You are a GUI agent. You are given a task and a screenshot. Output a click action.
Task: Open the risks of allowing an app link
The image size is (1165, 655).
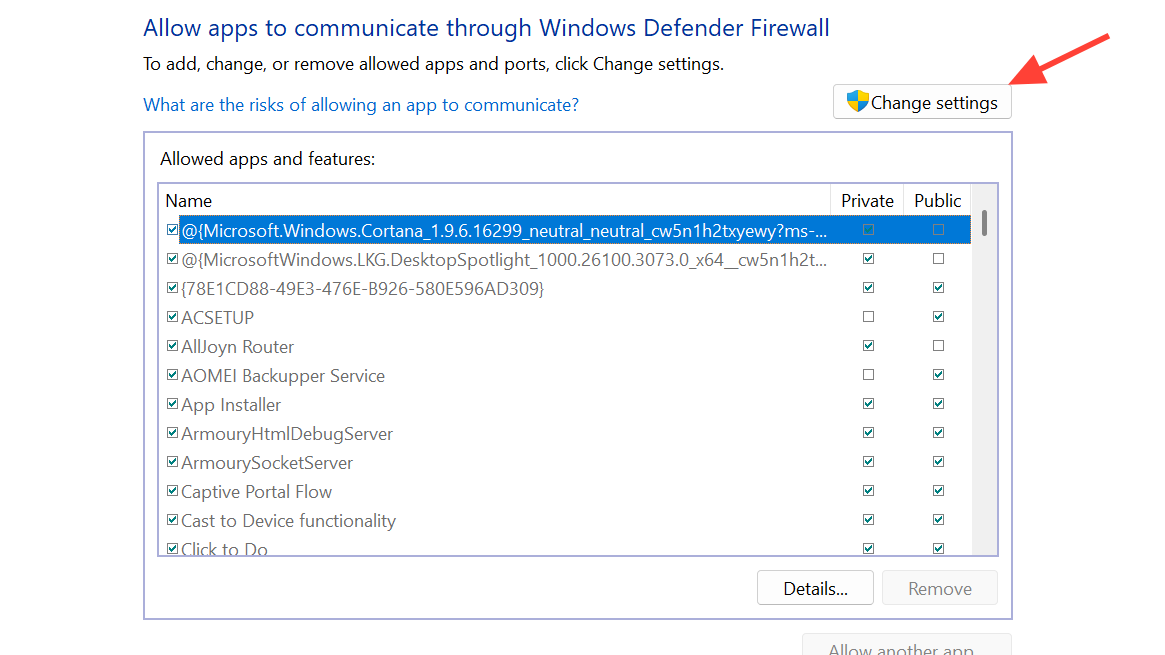(x=361, y=105)
